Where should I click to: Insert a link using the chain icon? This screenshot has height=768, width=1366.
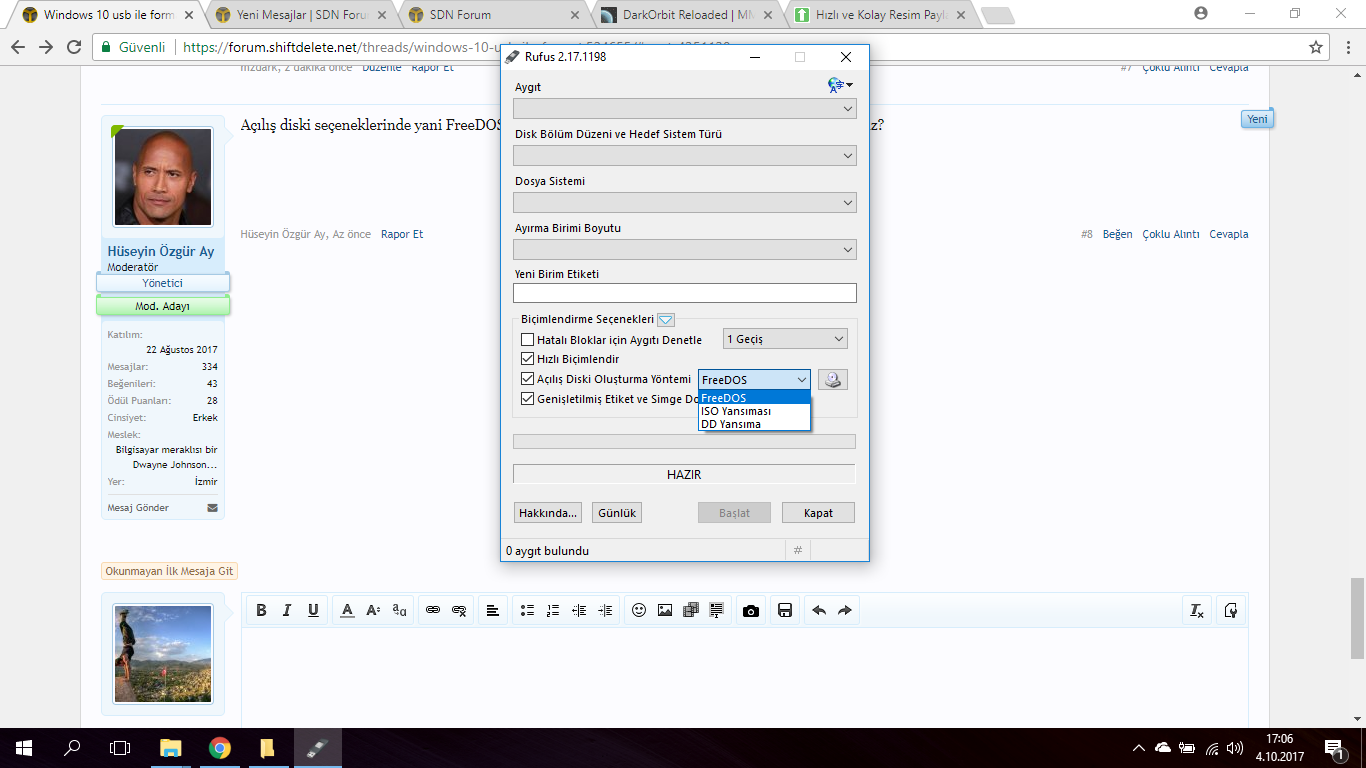(x=433, y=610)
